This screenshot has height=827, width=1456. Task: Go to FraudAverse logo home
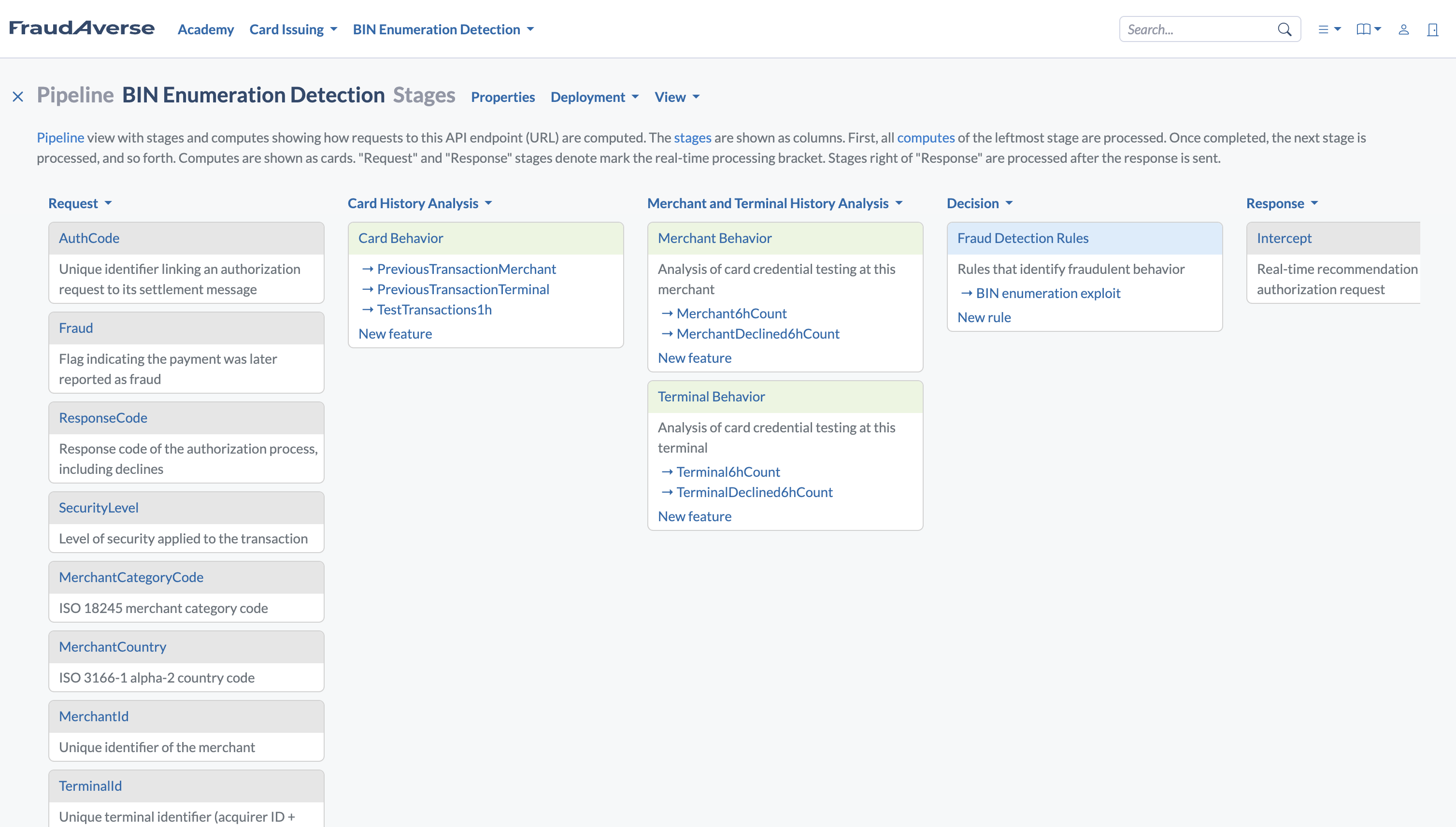click(x=82, y=28)
